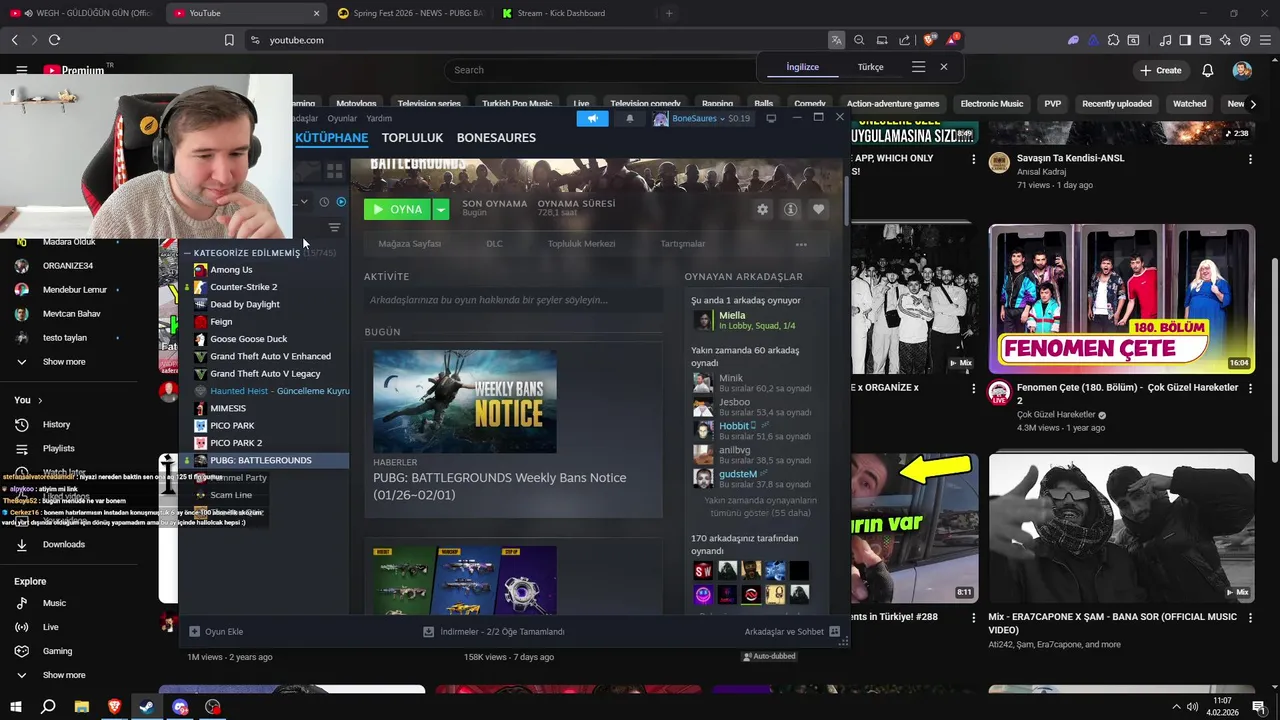The height and width of the screenshot is (720, 1280).
Task: Collapse KATEGORİZE EDİLMEMİŞ category
Action: 187,253
